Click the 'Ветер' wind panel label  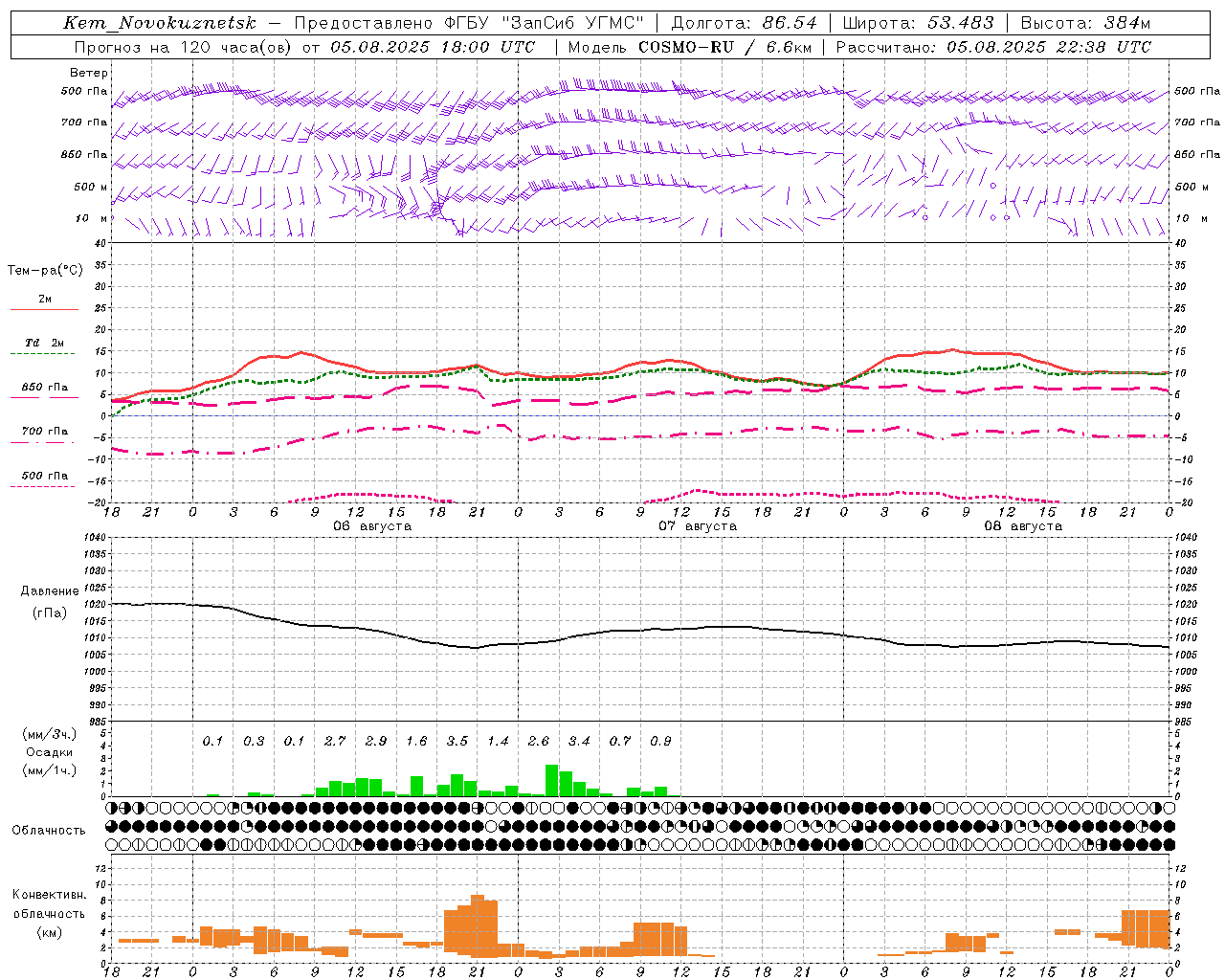pyautogui.click(x=89, y=73)
